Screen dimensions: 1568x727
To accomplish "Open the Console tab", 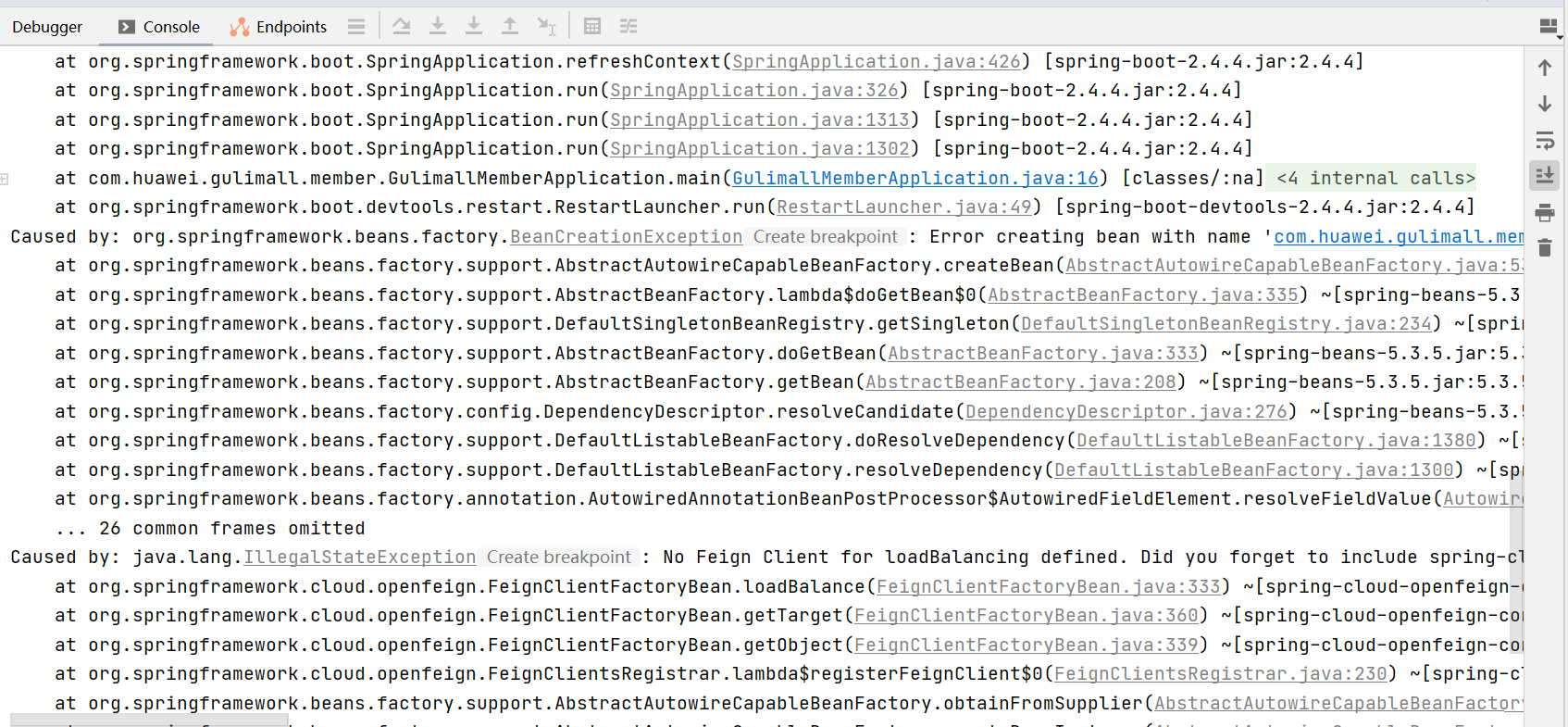I will 159,27.
